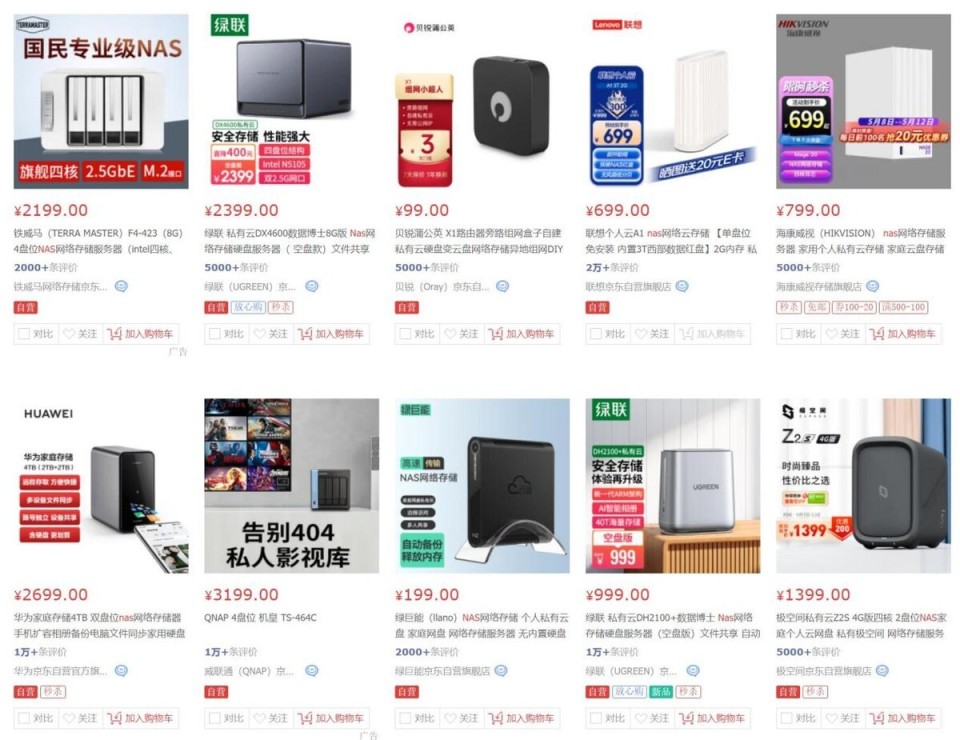
Task: Click heart 关注 icon on the QNAP TS-464C item
Action: click(x=260, y=718)
